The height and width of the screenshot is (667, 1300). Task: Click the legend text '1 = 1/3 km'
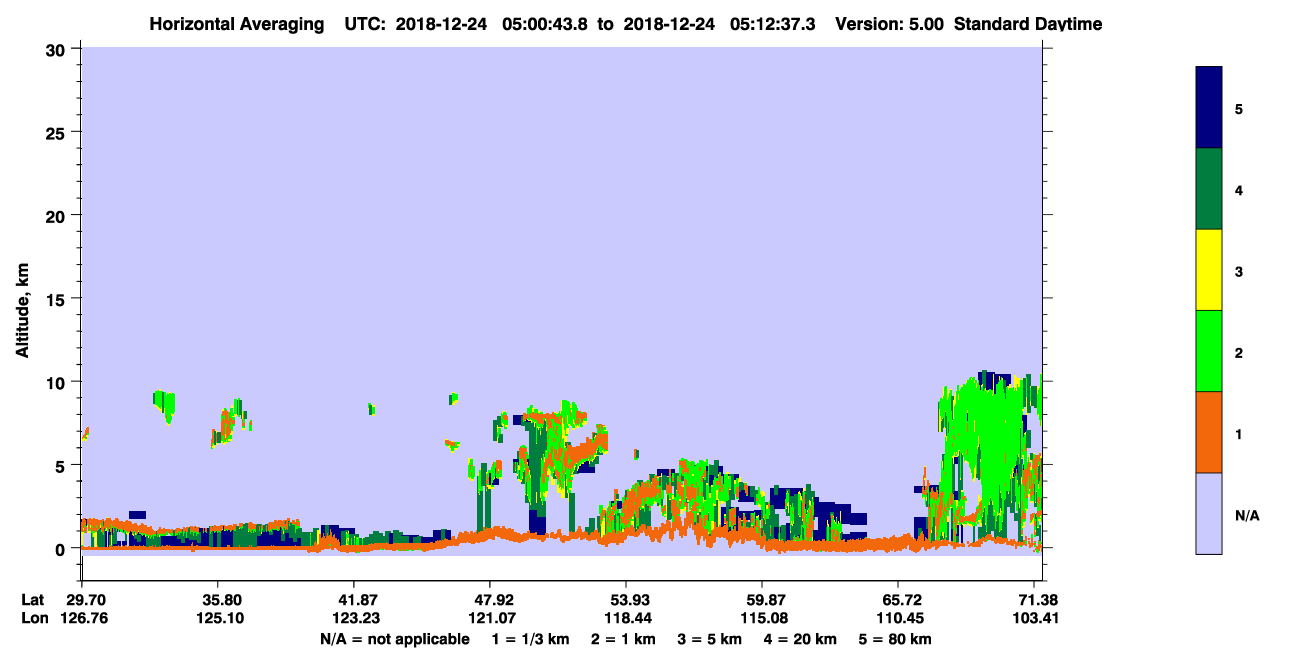pyautogui.click(x=529, y=639)
